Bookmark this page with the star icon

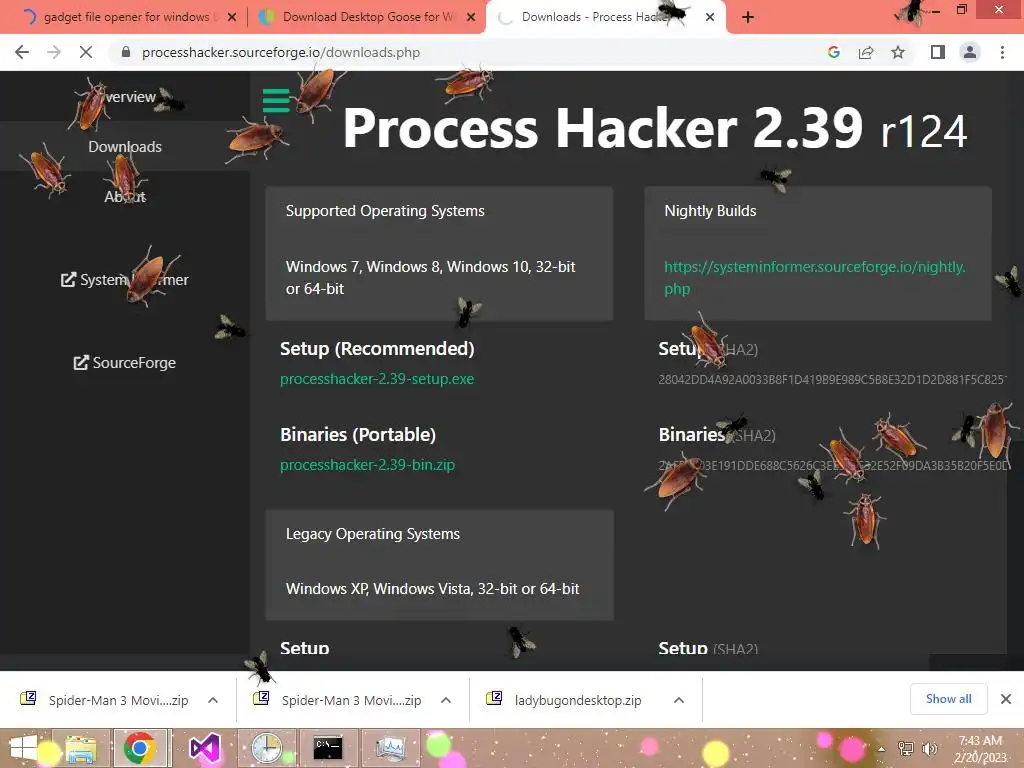(898, 52)
